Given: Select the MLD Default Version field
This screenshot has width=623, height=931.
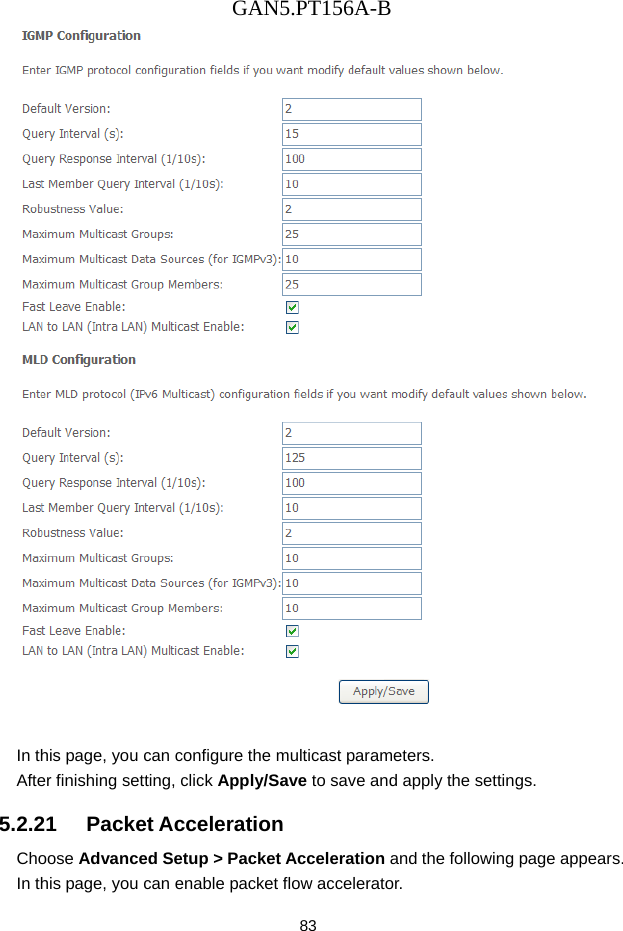Looking at the screenshot, I should pyautogui.click(x=351, y=433).
